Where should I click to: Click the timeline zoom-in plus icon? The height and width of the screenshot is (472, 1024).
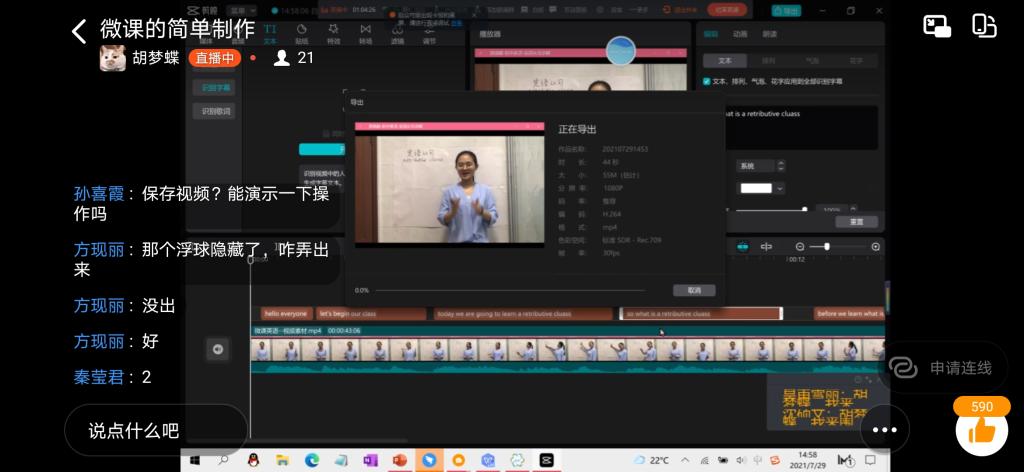pyautogui.click(x=876, y=246)
